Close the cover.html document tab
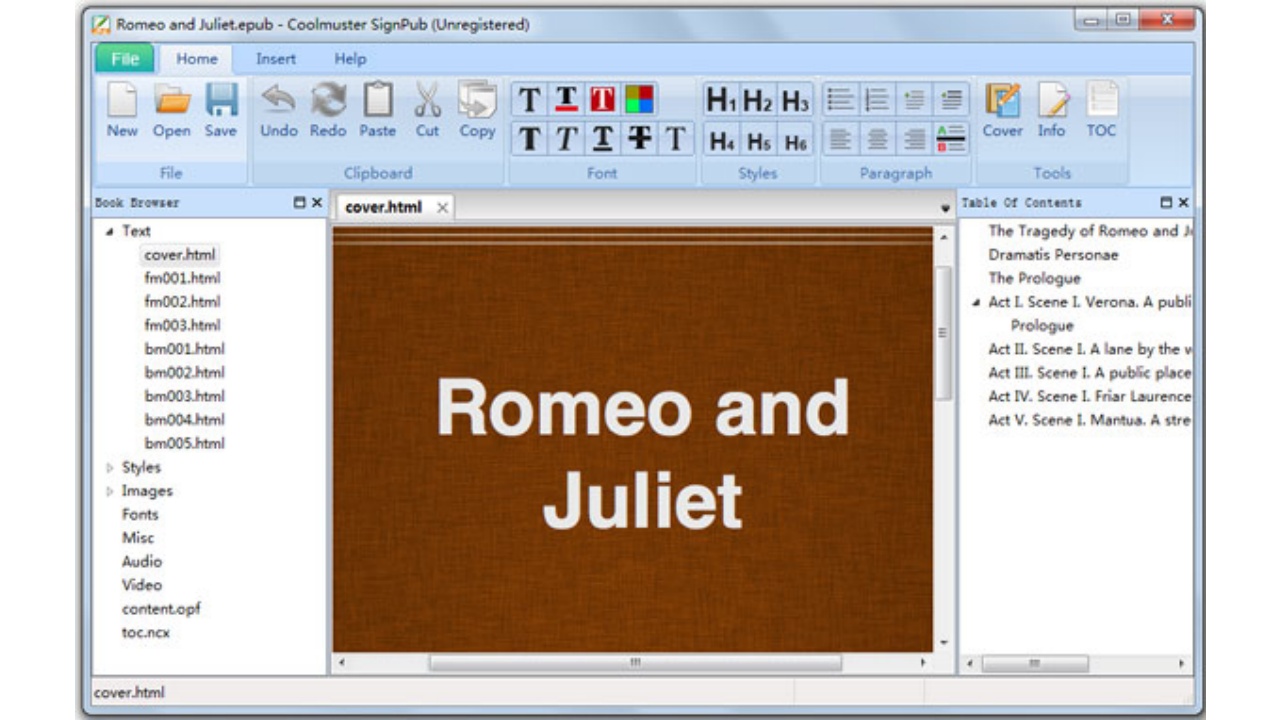1280x720 pixels. [x=442, y=208]
